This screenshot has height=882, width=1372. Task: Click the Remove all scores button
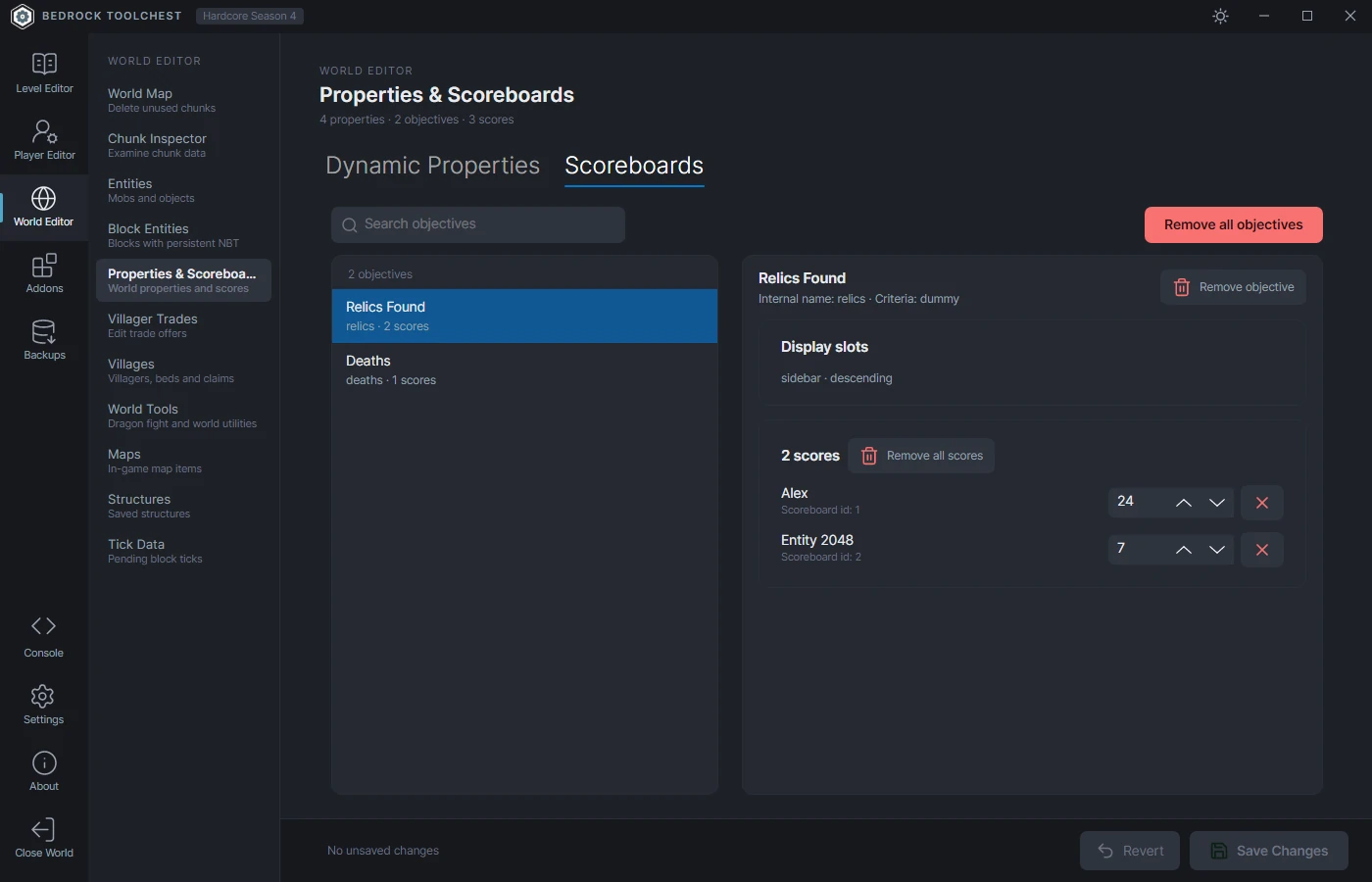click(x=921, y=456)
